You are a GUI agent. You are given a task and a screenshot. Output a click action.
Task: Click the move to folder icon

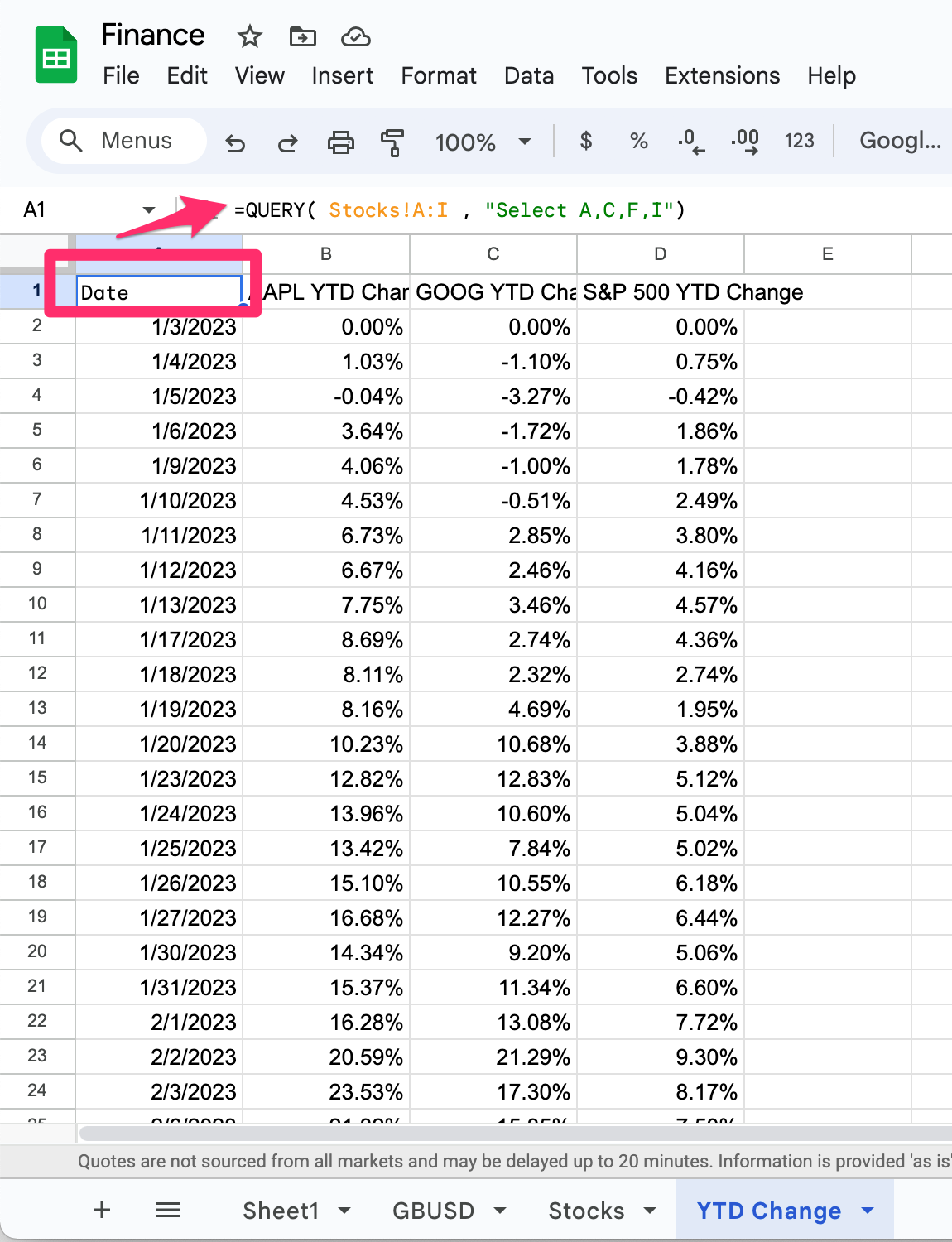tap(302, 36)
